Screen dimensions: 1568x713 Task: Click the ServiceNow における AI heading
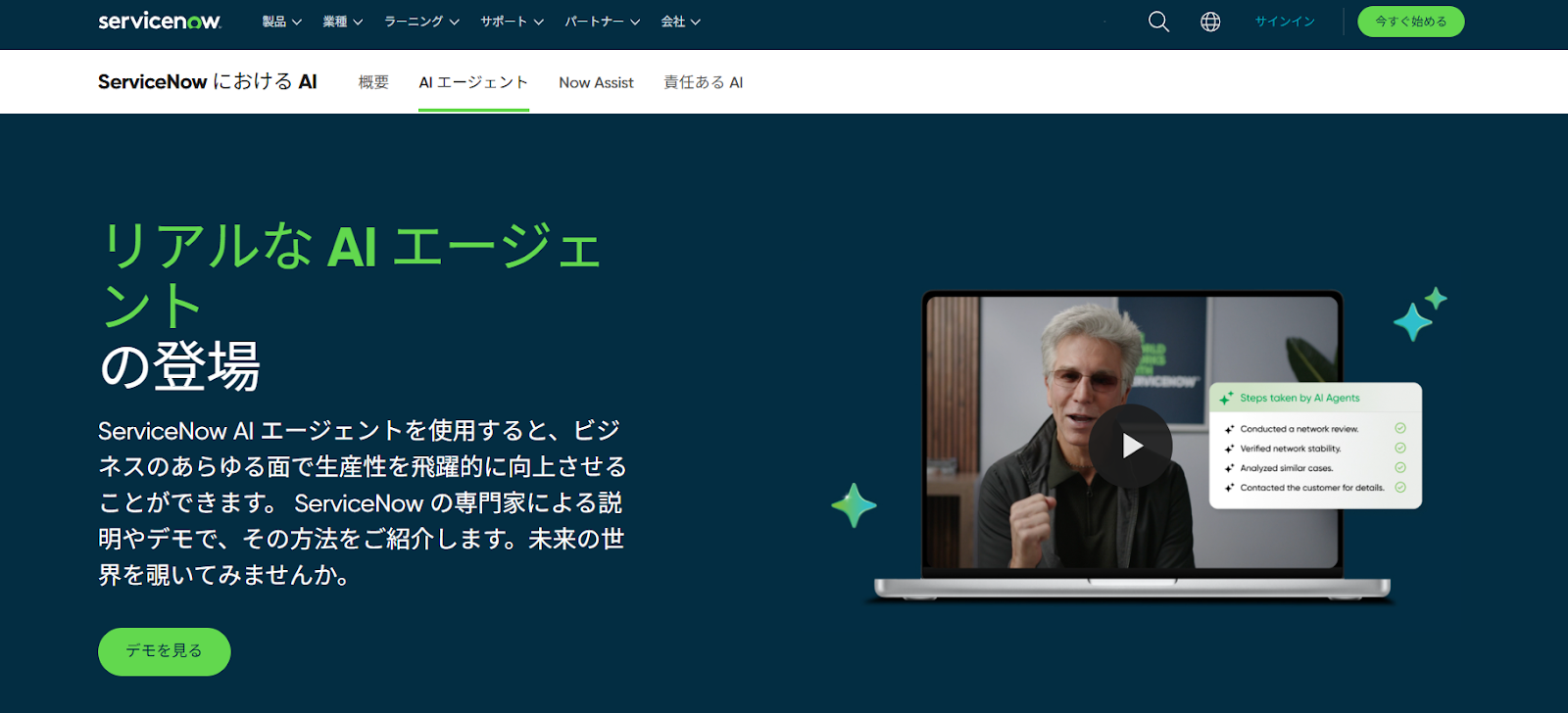coord(208,81)
